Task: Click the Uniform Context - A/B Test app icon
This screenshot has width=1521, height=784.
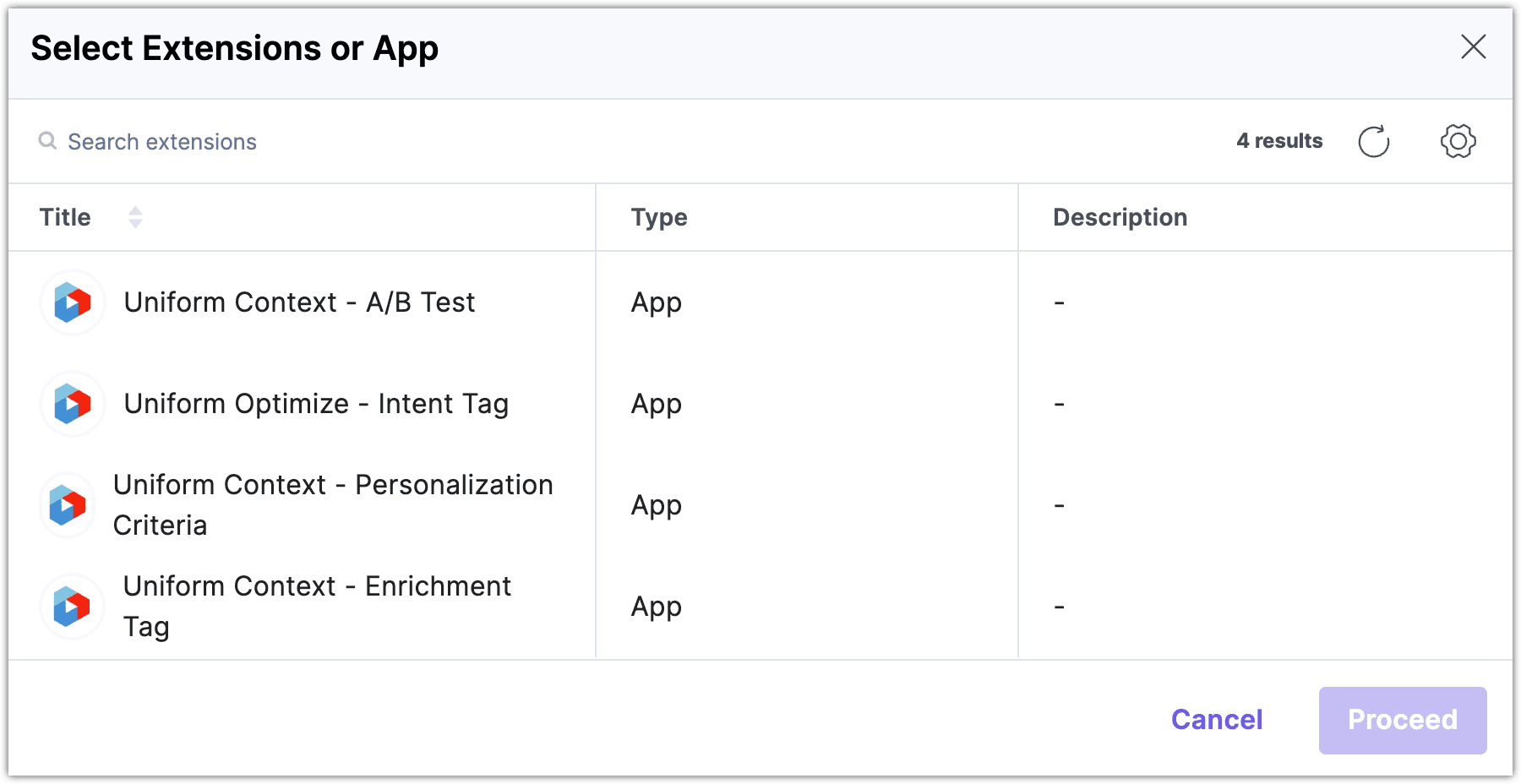Action: pos(72,302)
